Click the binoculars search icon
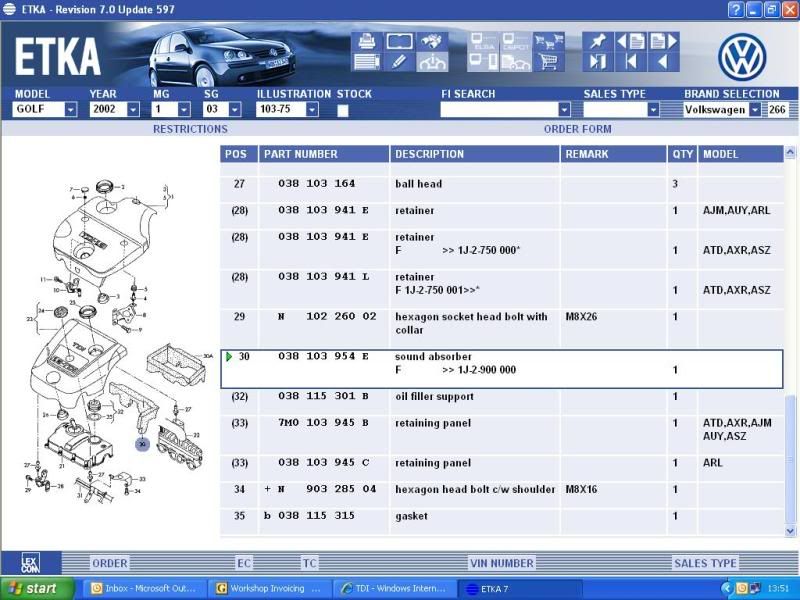 point(432,41)
